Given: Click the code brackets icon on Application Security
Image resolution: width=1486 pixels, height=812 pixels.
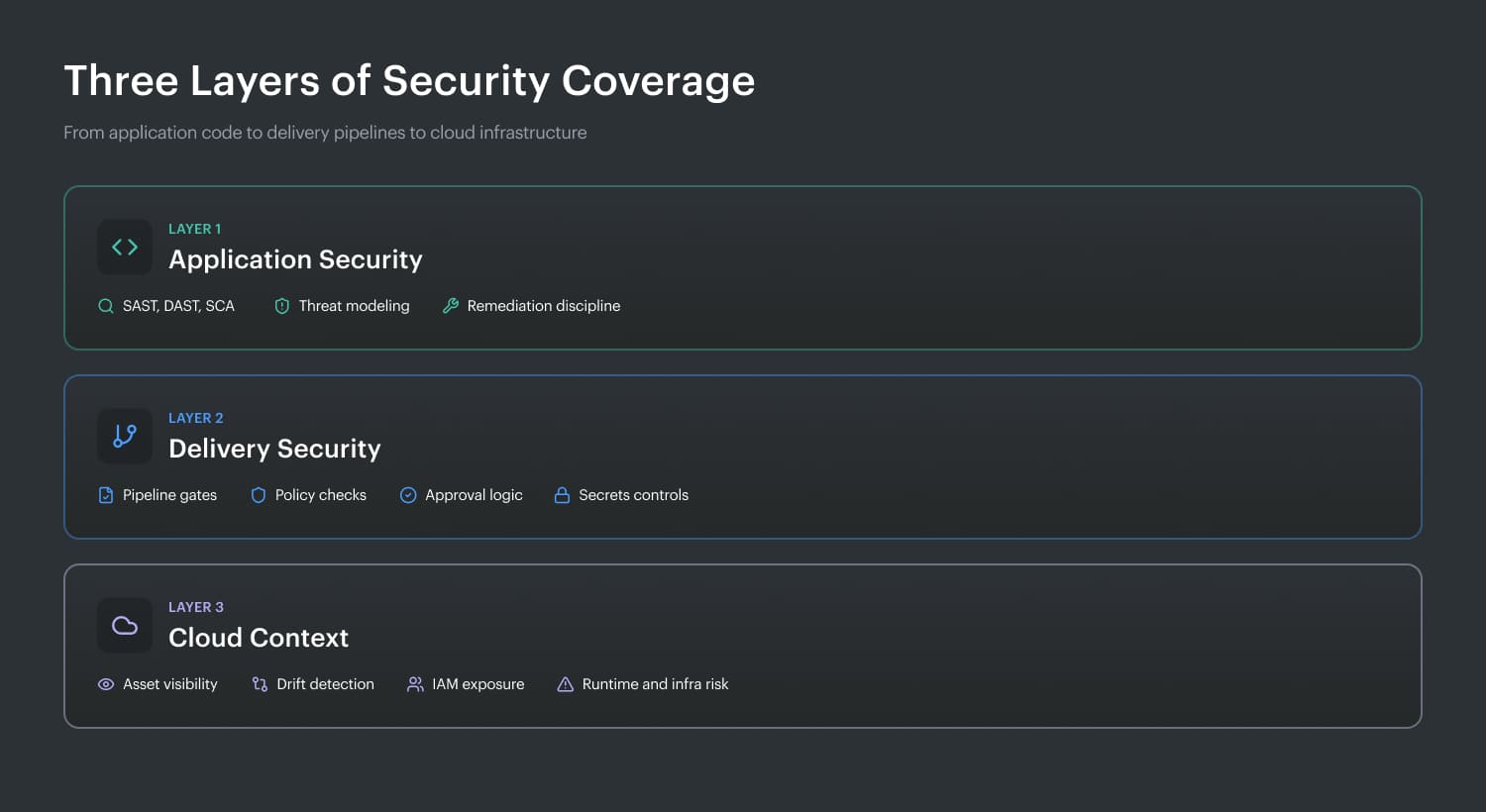Looking at the screenshot, I should click(125, 247).
